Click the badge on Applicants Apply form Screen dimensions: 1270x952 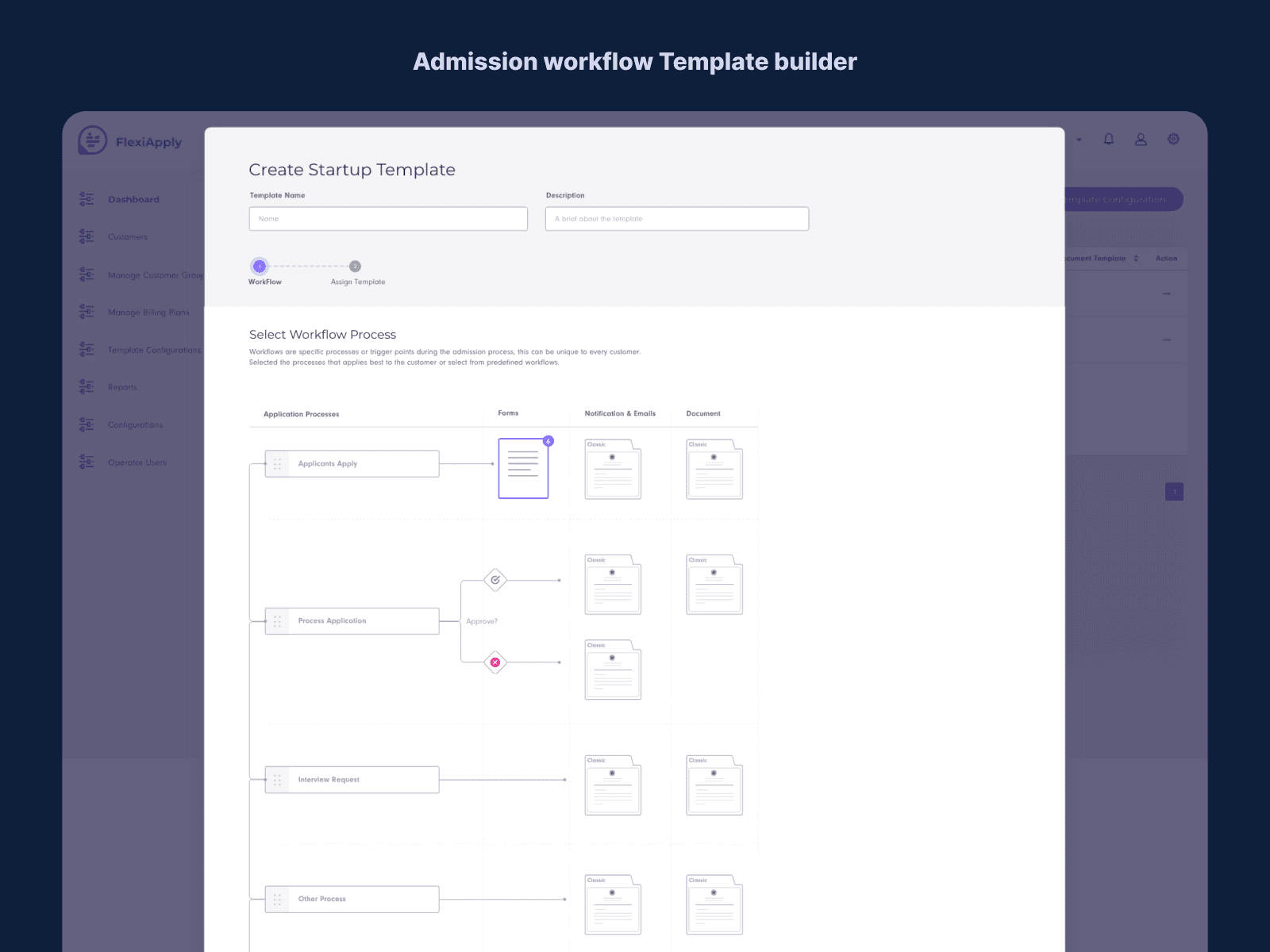548,441
